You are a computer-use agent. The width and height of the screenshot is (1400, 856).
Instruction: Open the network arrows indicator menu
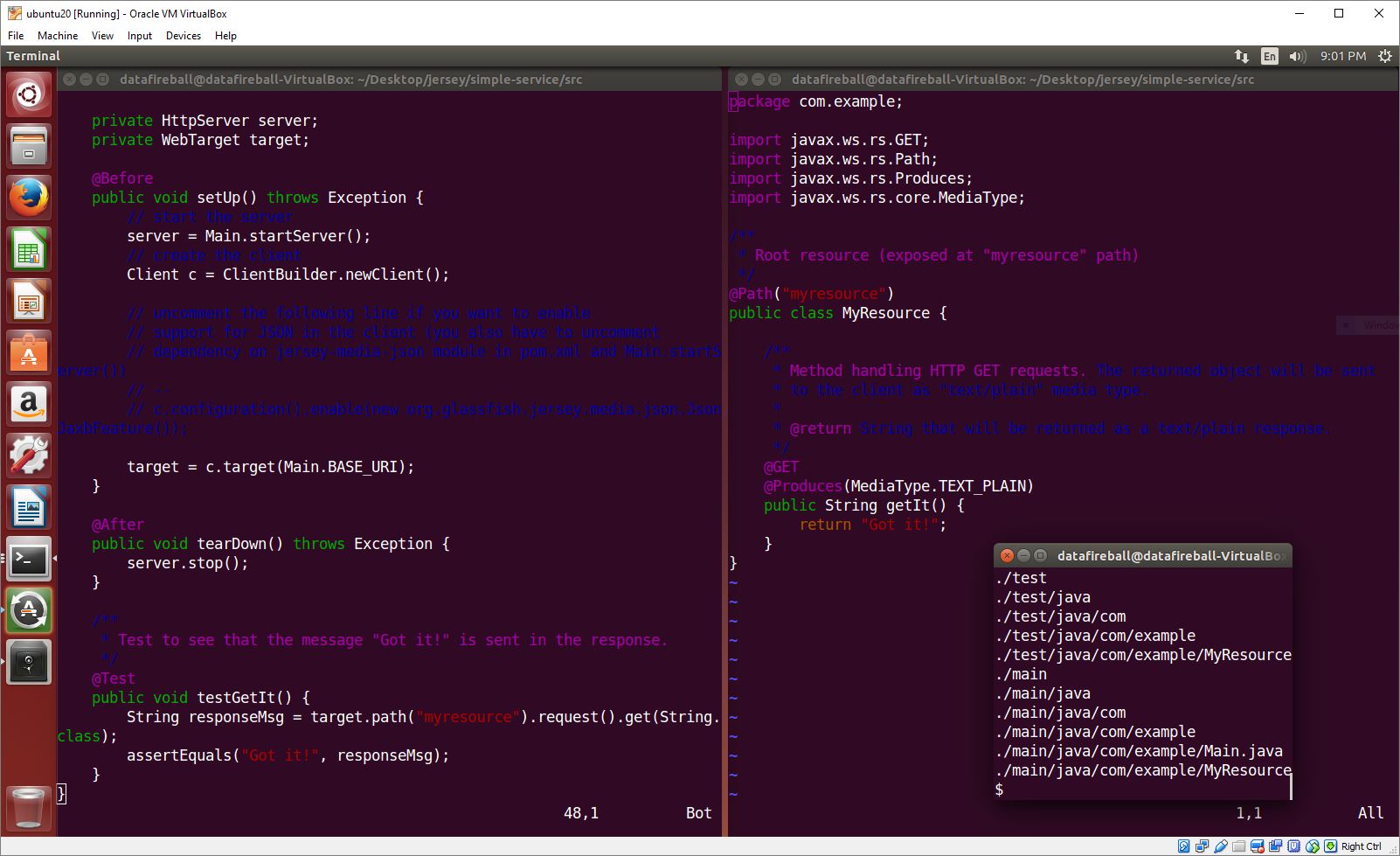pyautogui.click(x=1242, y=55)
